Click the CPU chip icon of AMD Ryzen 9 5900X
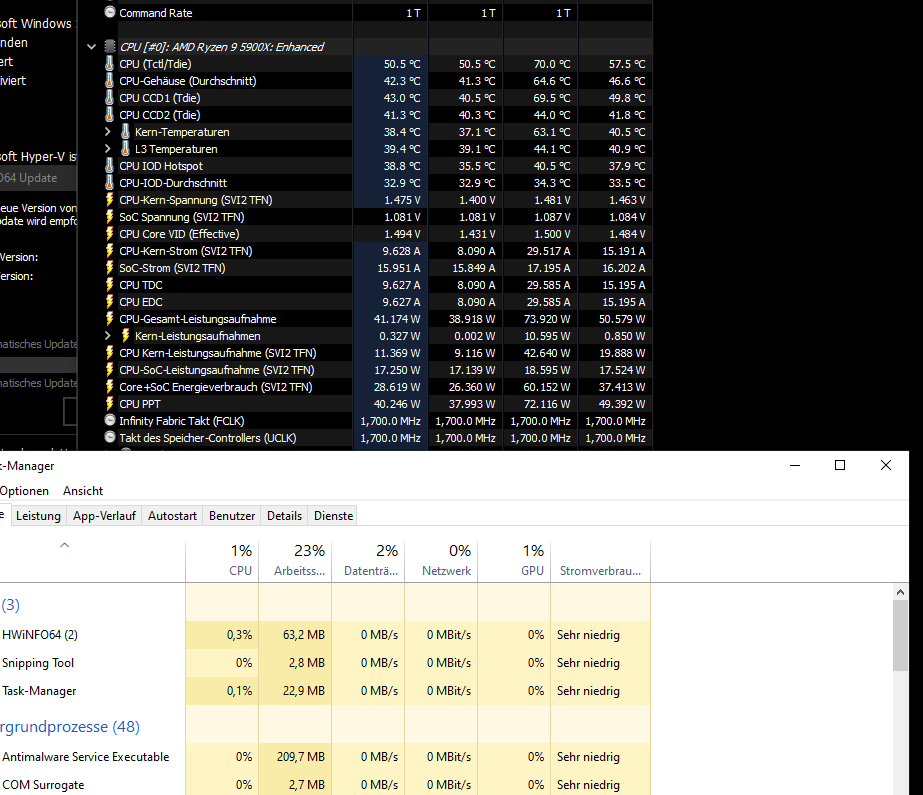Image resolution: width=923 pixels, height=795 pixels. (x=109, y=46)
